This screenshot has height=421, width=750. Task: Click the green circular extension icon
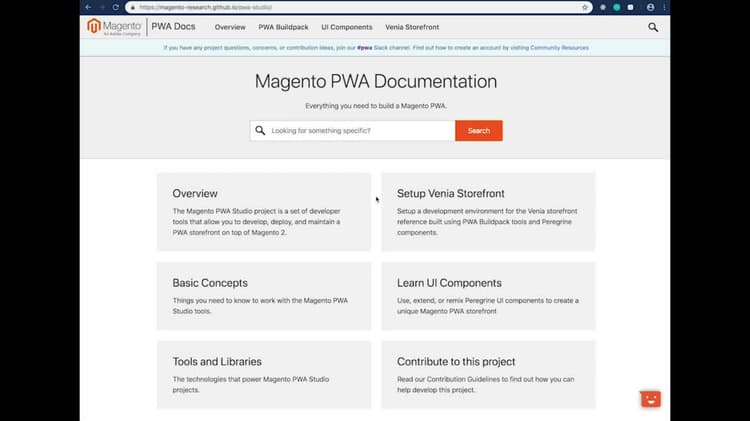tap(617, 7)
